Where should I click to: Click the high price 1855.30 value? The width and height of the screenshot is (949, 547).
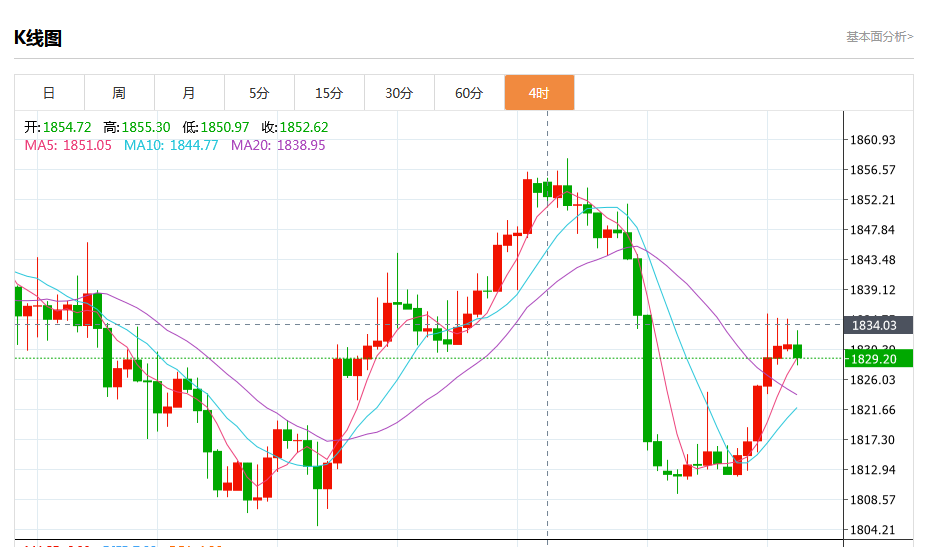pos(146,127)
